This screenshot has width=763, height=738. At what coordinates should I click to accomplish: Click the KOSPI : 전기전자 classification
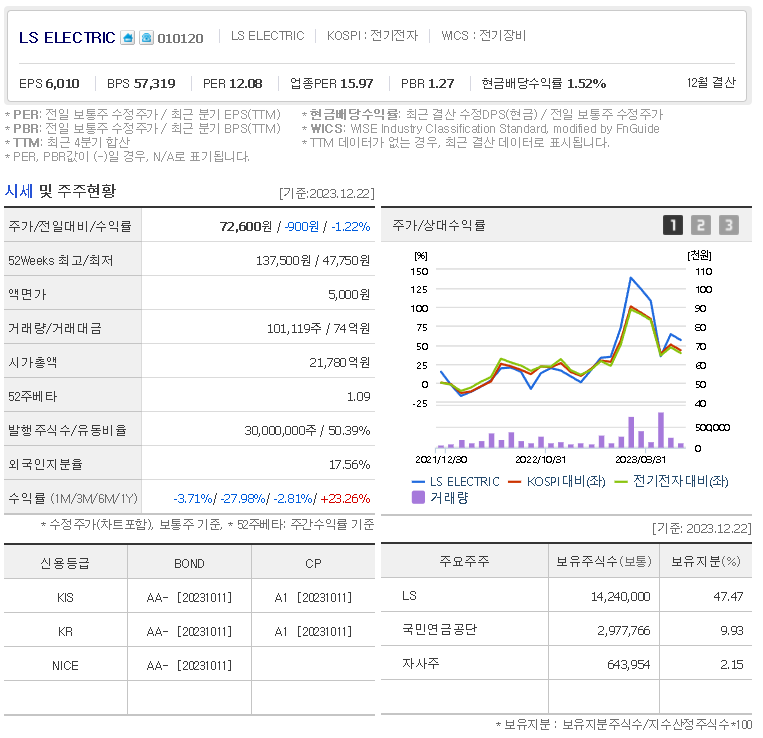pos(372,36)
